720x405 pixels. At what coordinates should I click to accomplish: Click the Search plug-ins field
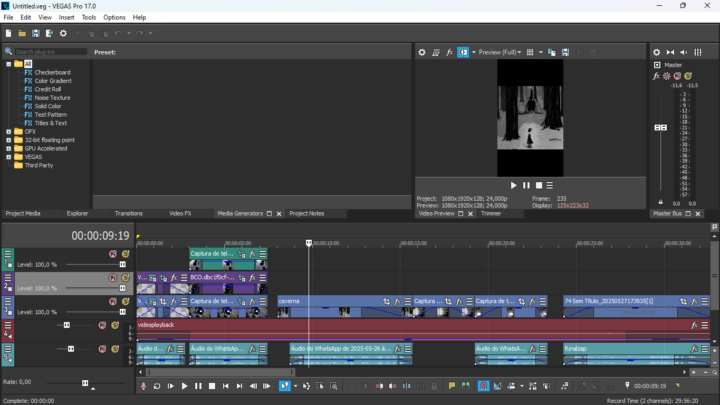click(x=50, y=51)
